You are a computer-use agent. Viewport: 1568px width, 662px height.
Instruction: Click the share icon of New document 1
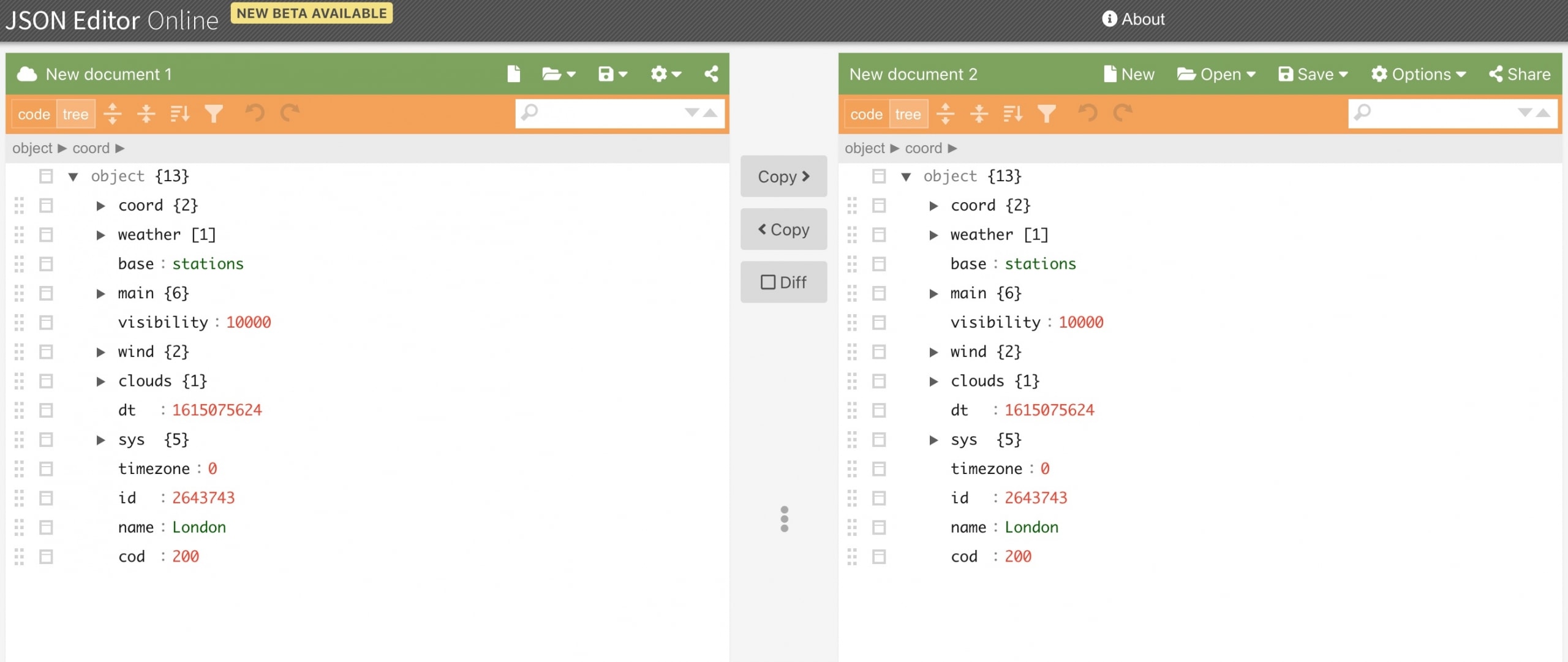click(711, 74)
